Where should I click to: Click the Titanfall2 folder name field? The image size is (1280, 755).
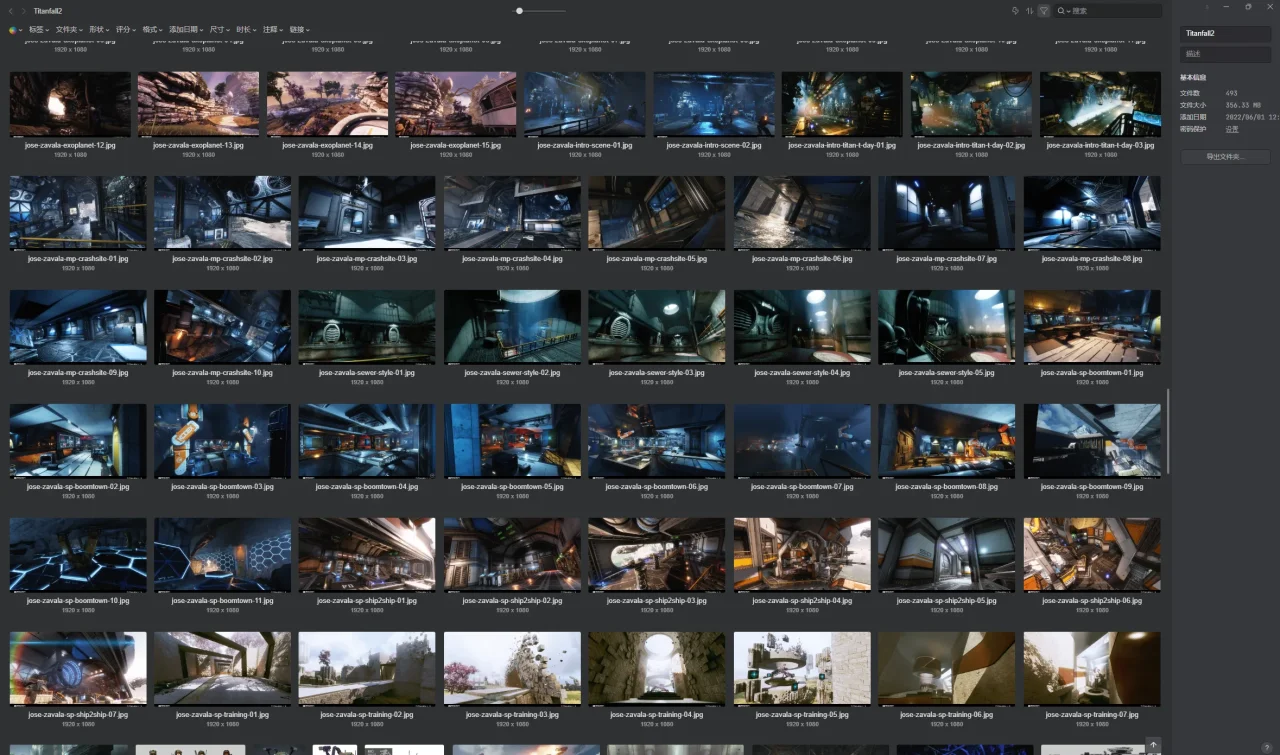(x=1225, y=33)
